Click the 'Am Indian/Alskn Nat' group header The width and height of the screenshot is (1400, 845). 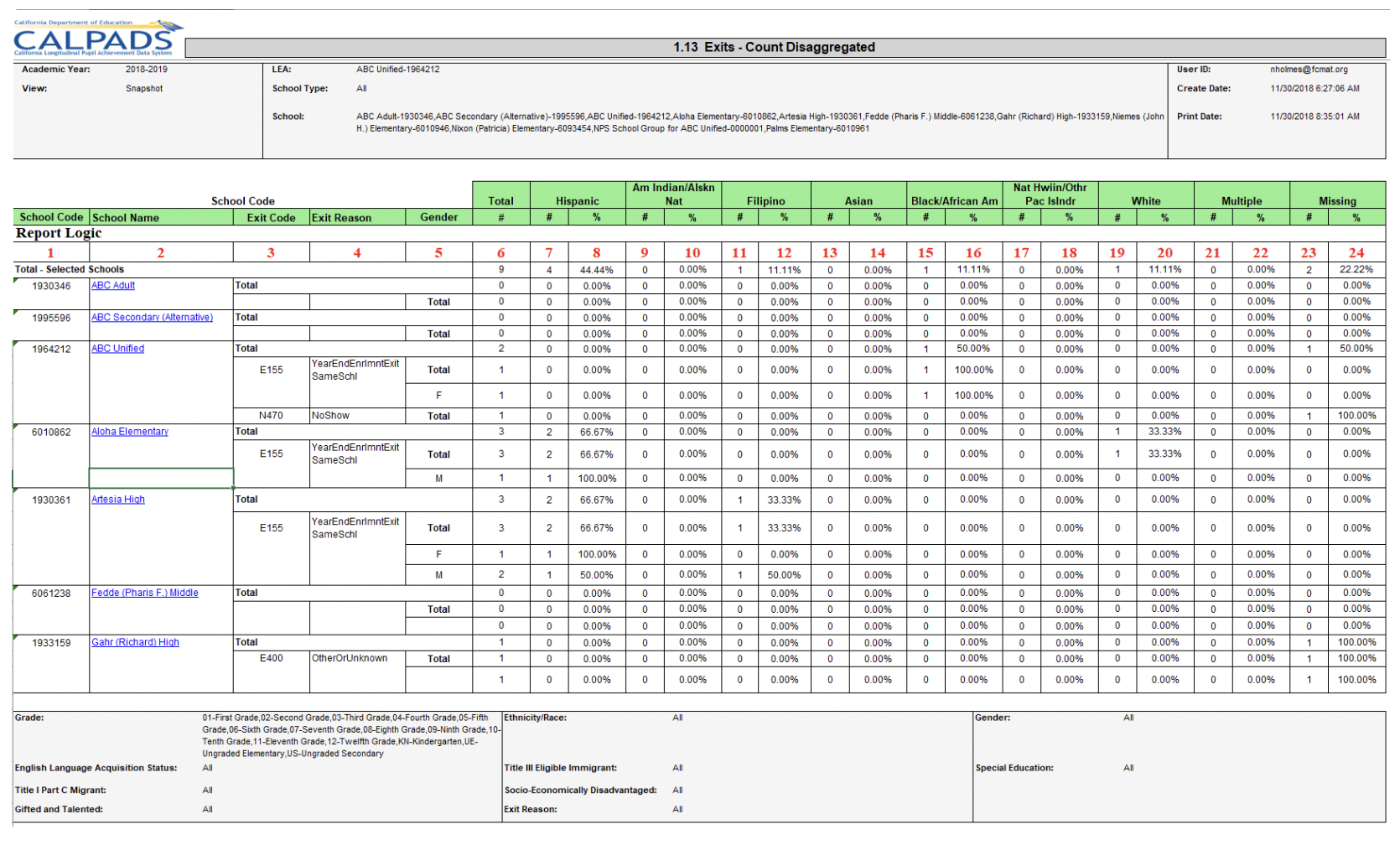pos(673,194)
